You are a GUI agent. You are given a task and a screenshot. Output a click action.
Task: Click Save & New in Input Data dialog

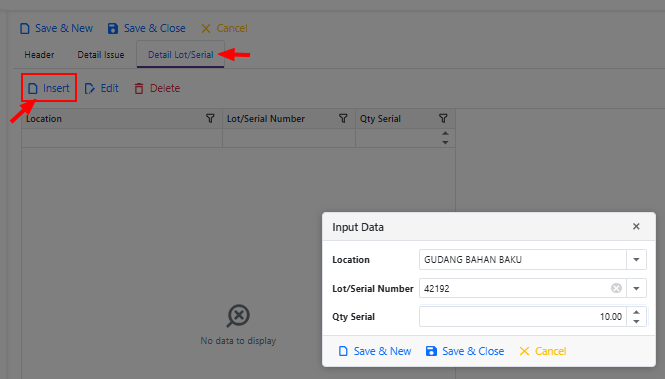375,351
